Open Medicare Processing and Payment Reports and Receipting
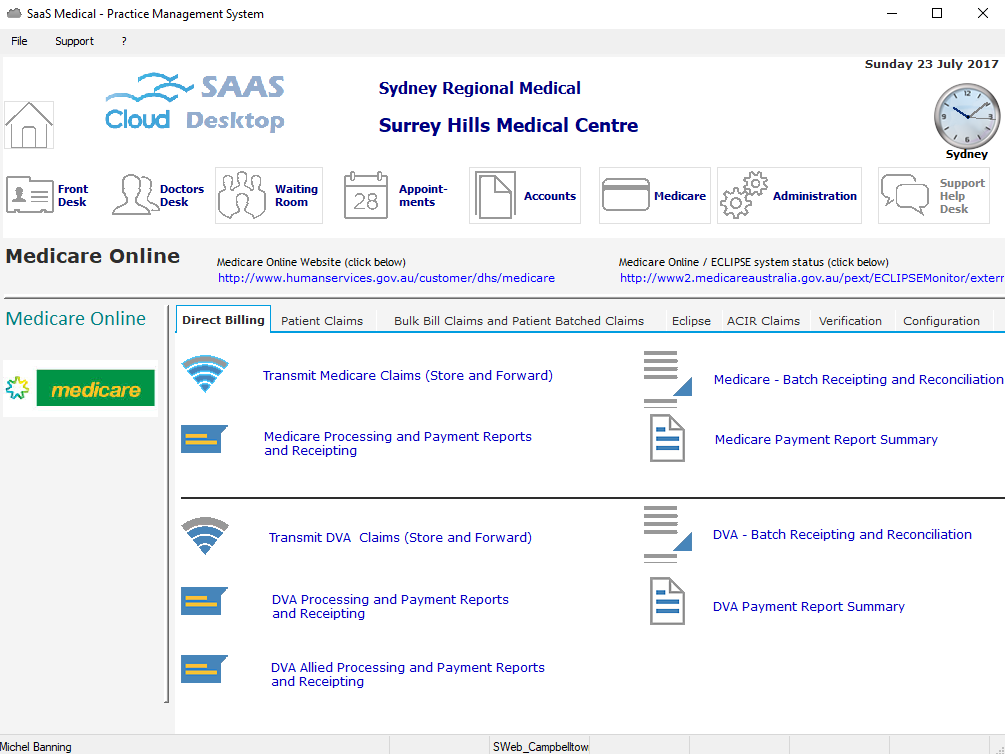 (398, 443)
